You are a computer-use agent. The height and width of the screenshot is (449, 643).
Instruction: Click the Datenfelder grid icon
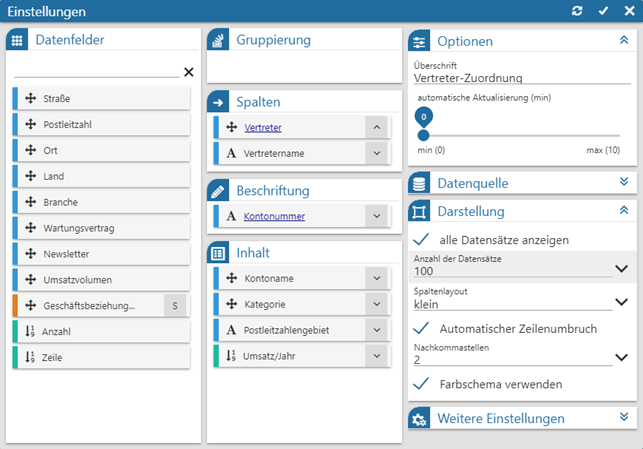pyautogui.click(x=17, y=41)
